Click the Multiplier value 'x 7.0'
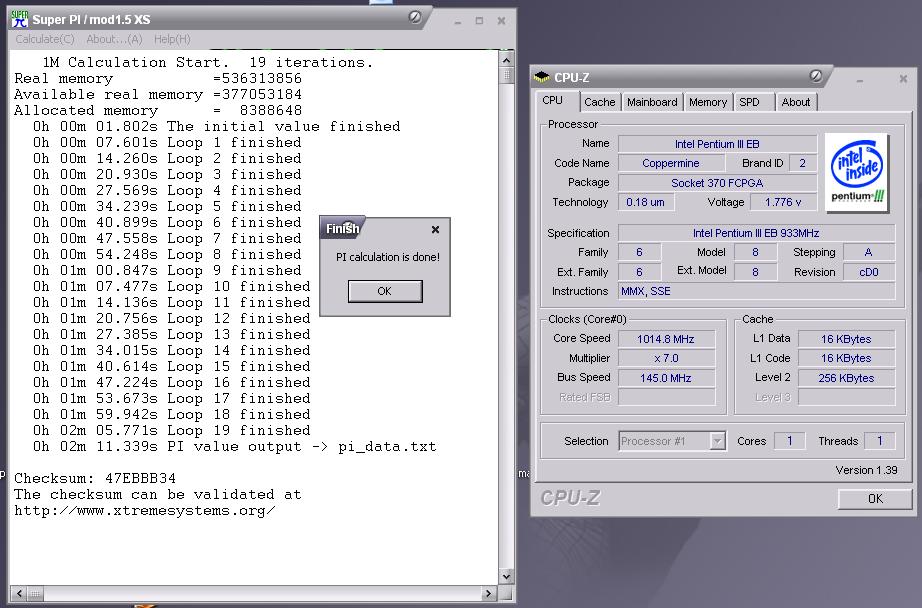Viewport: 922px width, 608px height. point(666,358)
